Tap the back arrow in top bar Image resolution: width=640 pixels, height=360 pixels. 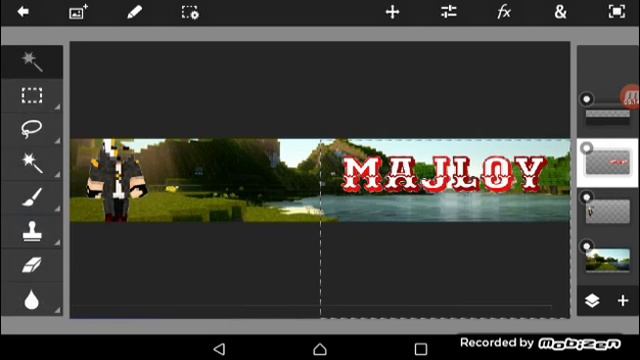[x=23, y=12]
